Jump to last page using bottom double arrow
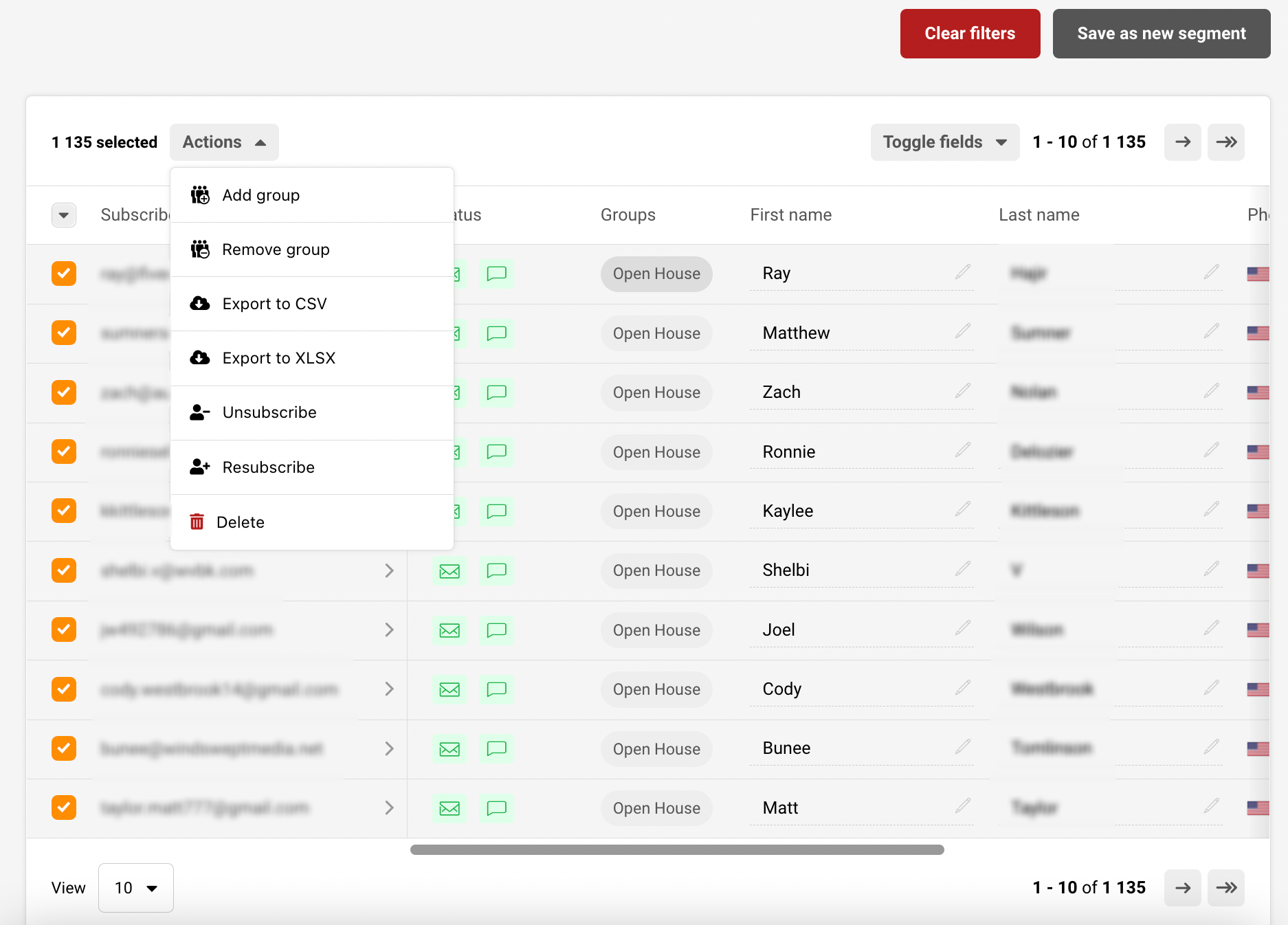Screen dimensions: 1288x925 pyautogui.click(x=1226, y=888)
